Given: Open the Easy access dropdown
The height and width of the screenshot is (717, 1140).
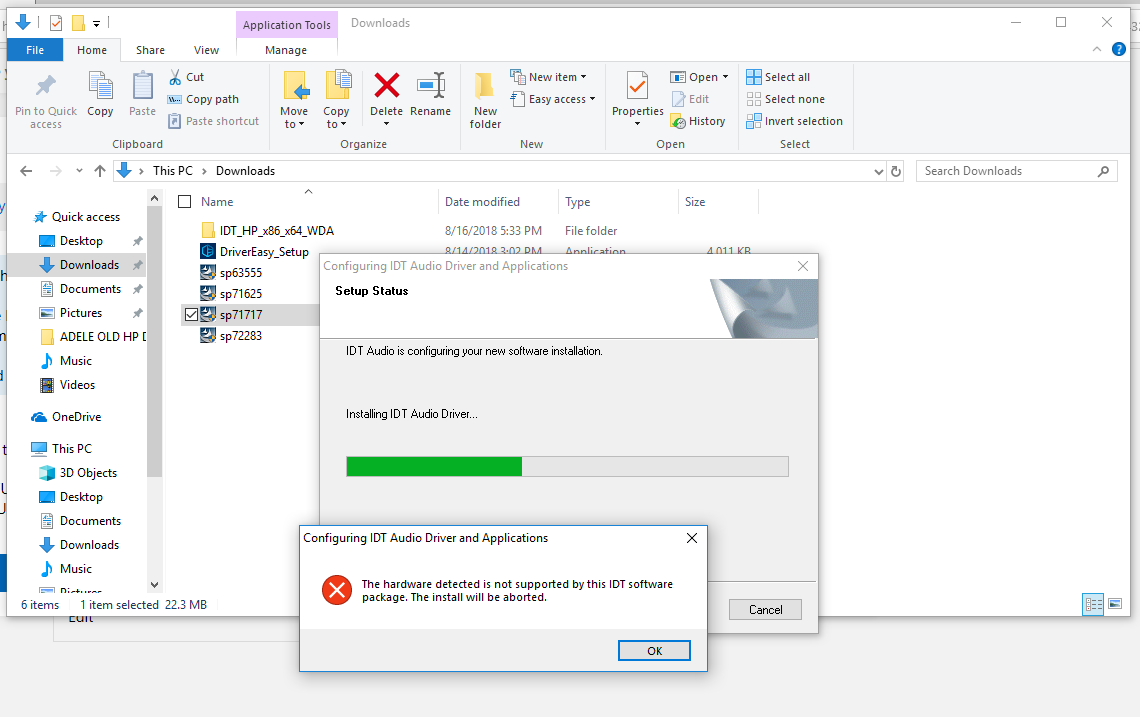Looking at the screenshot, I should (x=553, y=99).
